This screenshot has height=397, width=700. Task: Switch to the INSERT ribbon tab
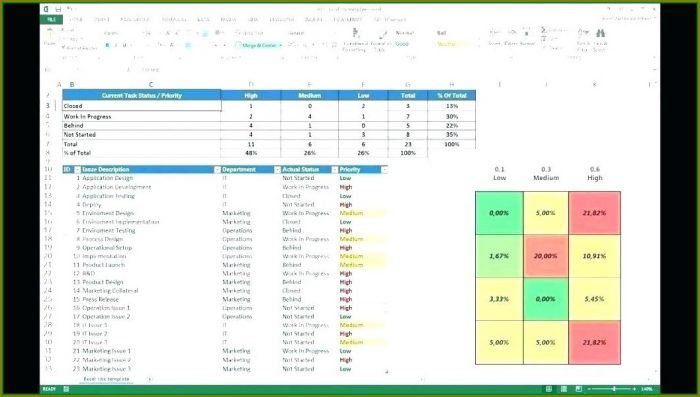pos(101,20)
